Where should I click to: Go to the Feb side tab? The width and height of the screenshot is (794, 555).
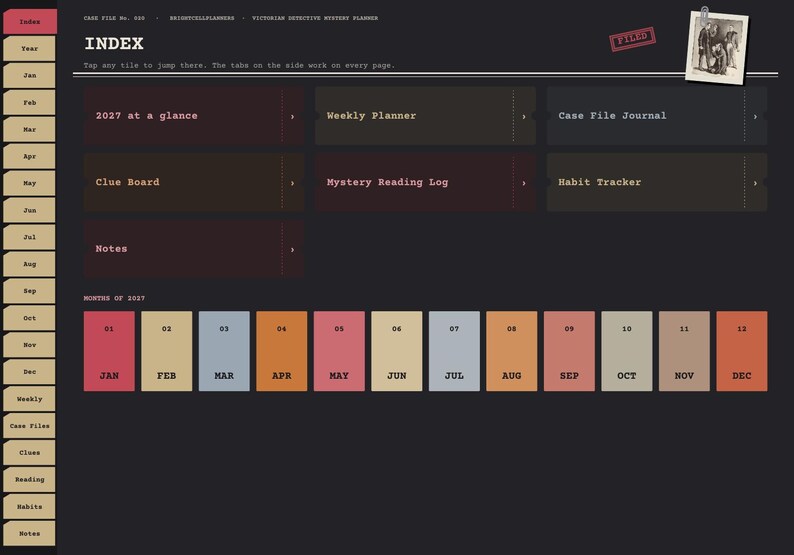point(29,103)
